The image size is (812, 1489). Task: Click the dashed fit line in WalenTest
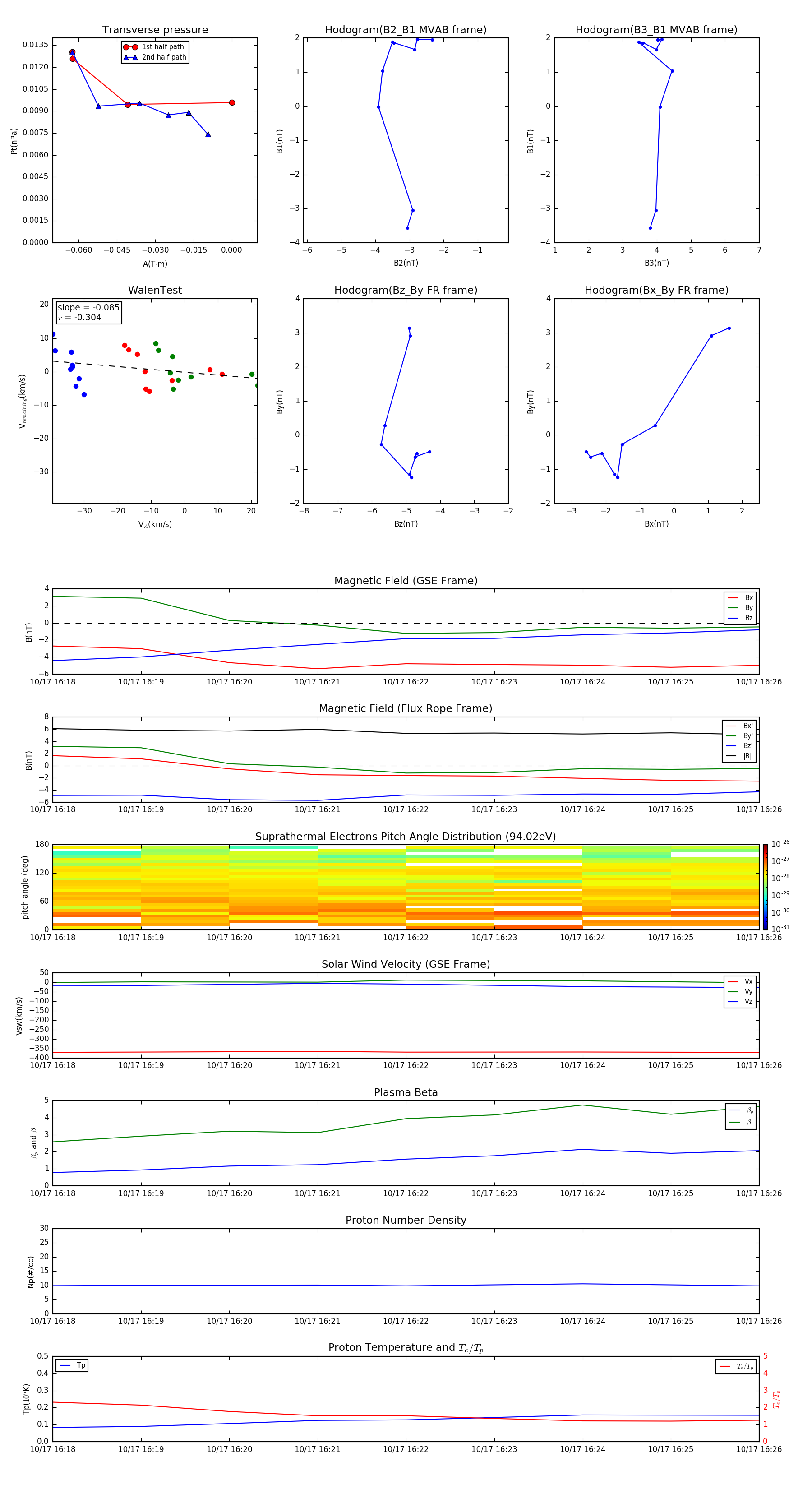[x=155, y=370]
